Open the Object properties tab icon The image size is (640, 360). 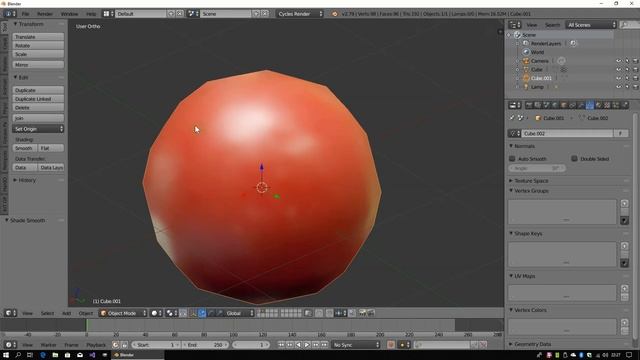coord(564,105)
